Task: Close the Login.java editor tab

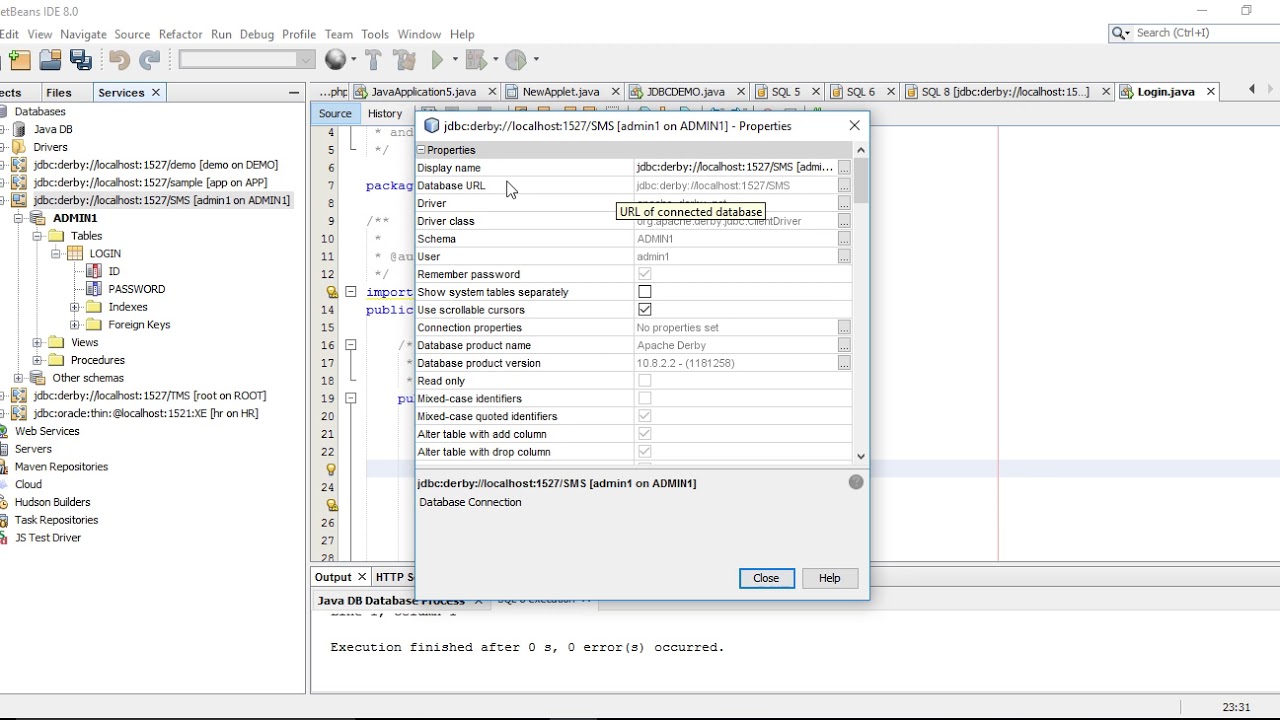Action: click(x=1210, y=92)
